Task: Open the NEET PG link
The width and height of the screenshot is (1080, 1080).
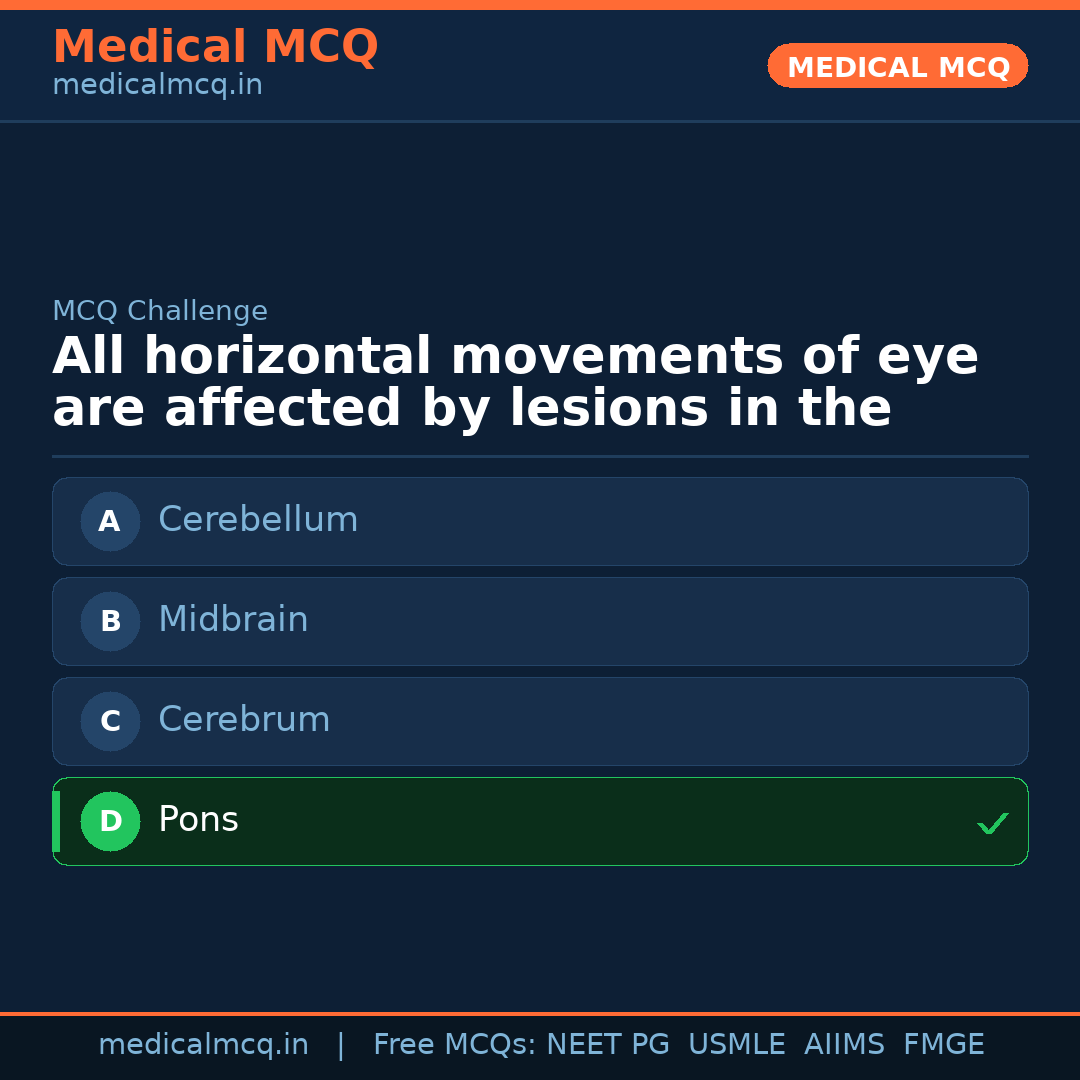Action: (x=607, y=1043)
